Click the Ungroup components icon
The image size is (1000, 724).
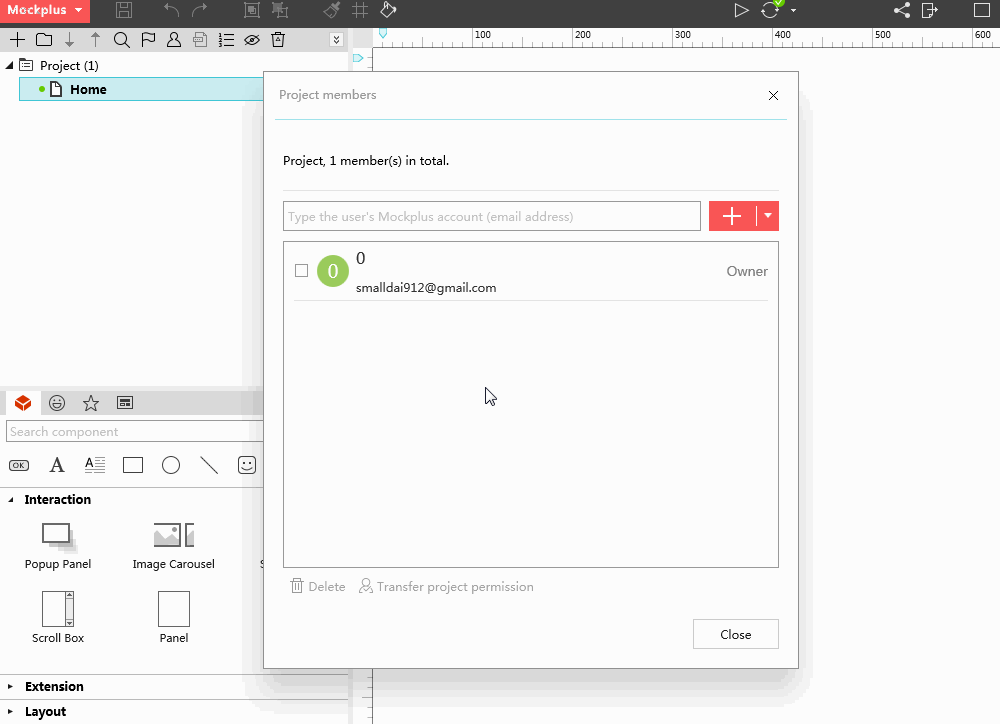[x=279, y=10]
